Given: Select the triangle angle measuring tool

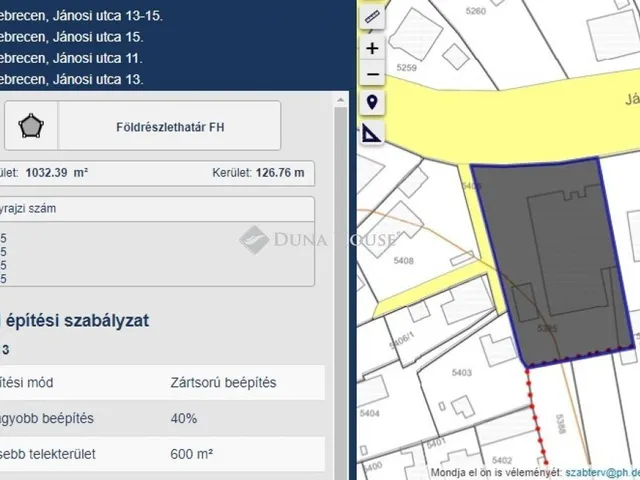Looking at the screenshot, I should [372, 132].
